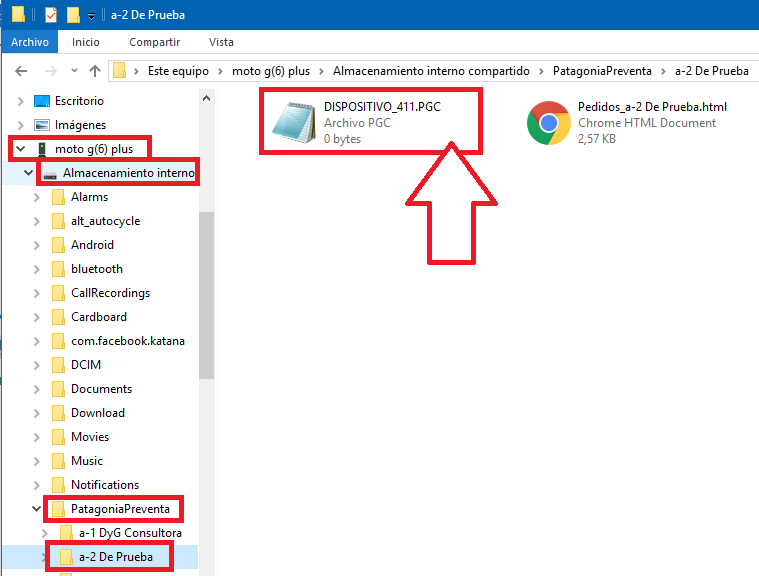Click the navigation pane scroll-up arrow
This screenshot has width=759, height=576.
(x=206, y=98)
